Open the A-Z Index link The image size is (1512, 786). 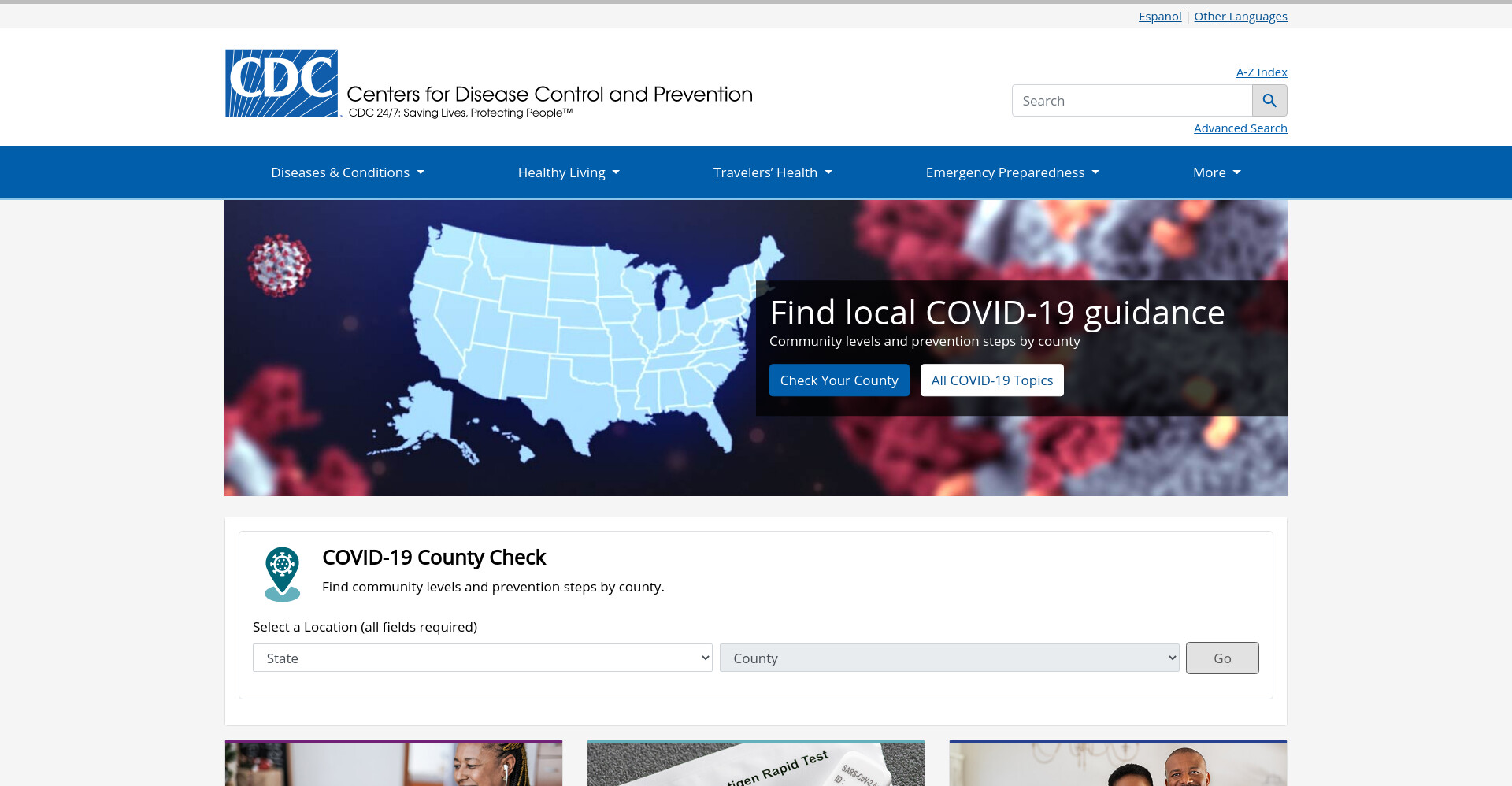tap(1262, 72)
